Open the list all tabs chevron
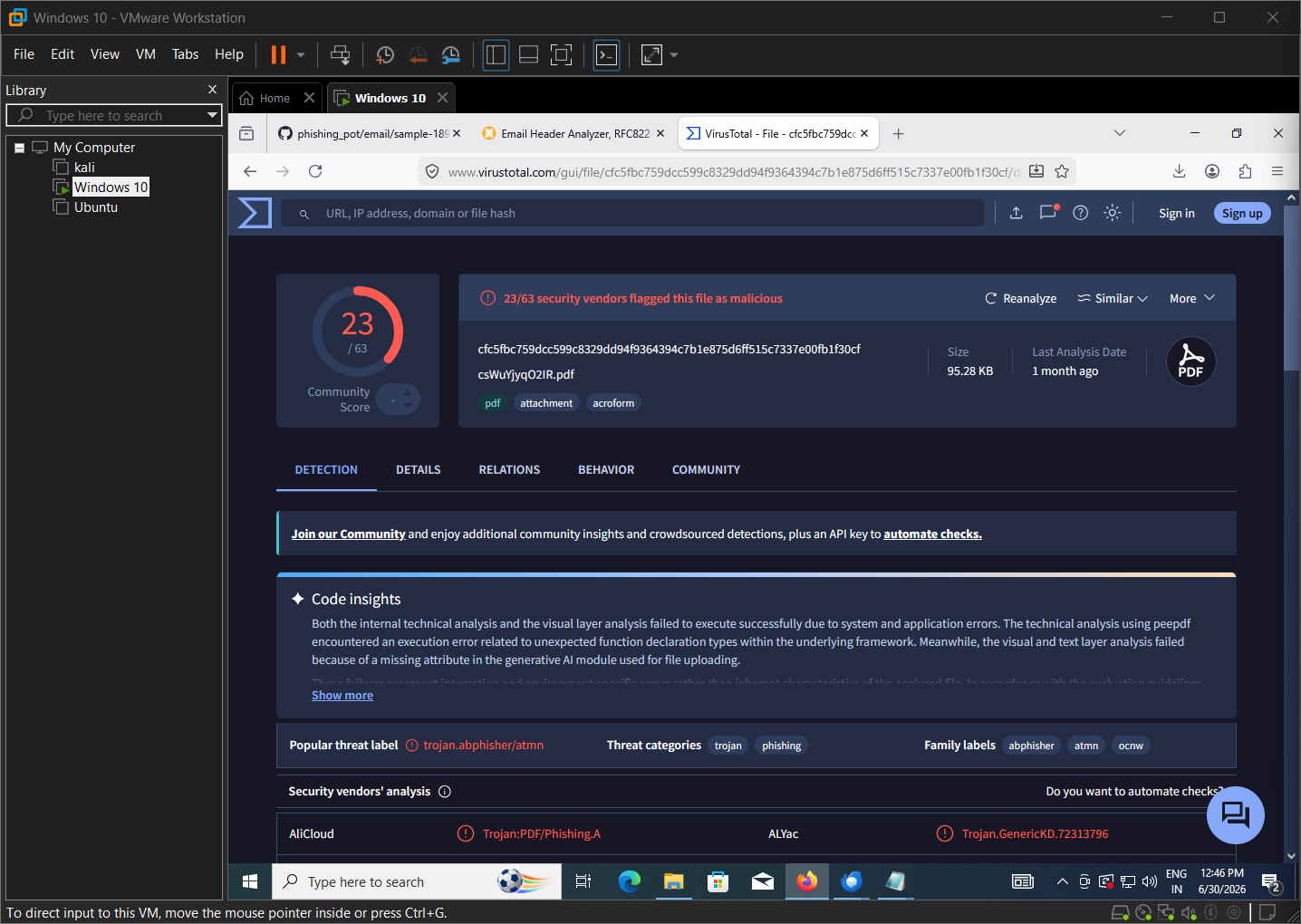The height and width of the screenshot is (924, 1301). coord(1120,133)
